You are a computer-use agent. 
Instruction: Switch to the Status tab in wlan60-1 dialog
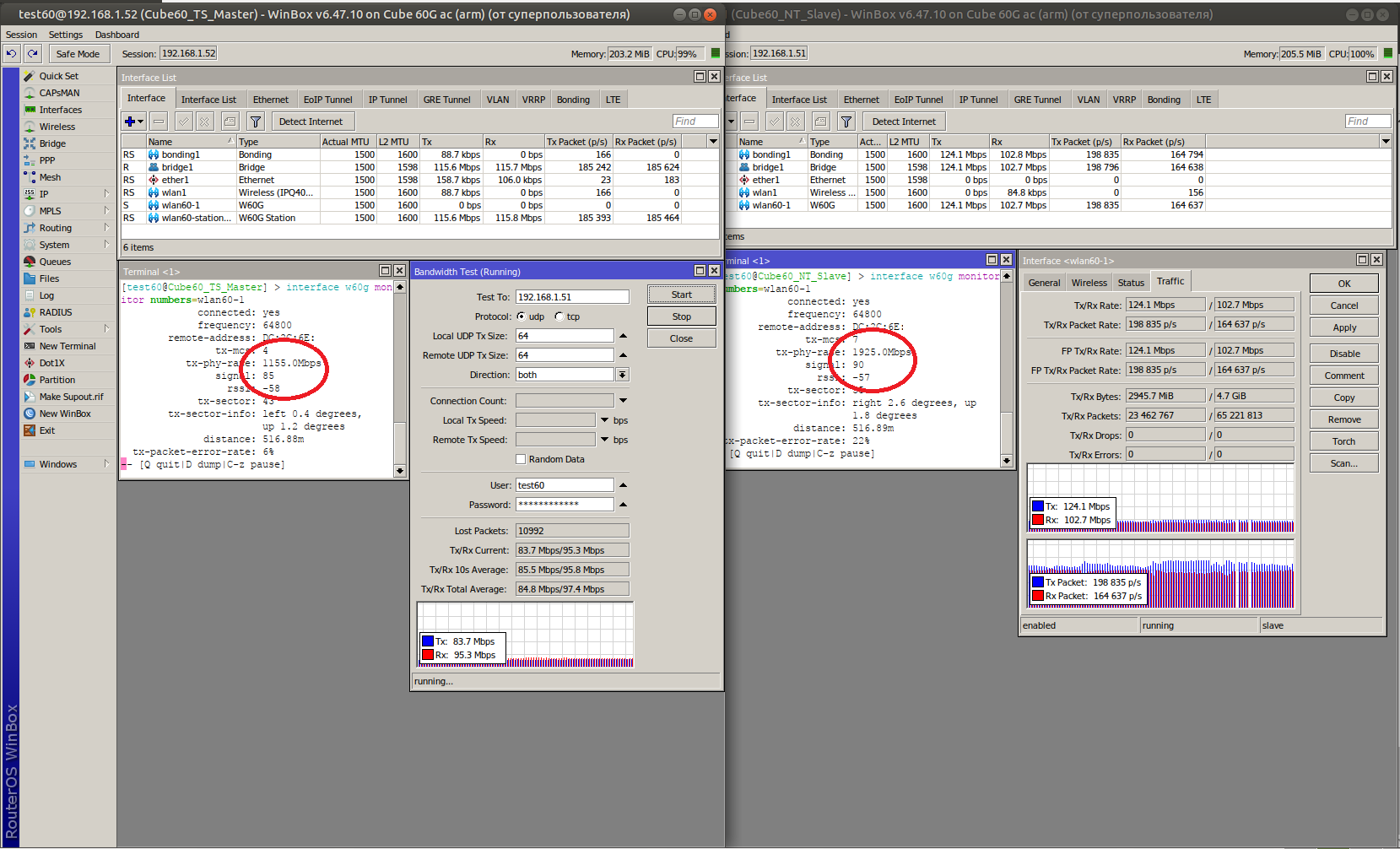[x=1131, y=283]
